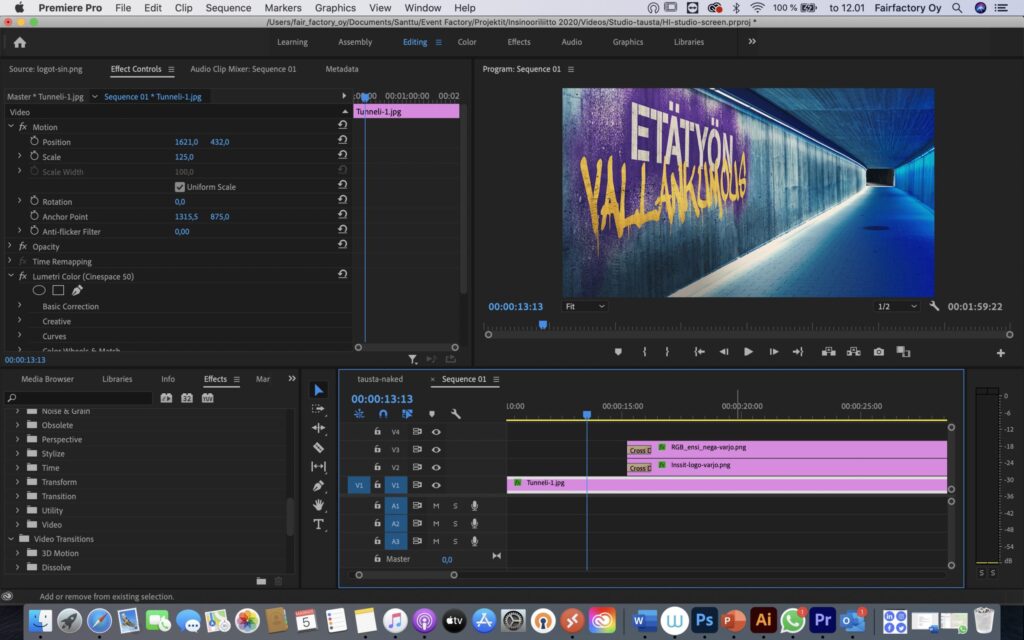Select the Razor tool in the tools panel
The image size is (1024, 640).
click(x=318, y=448)
